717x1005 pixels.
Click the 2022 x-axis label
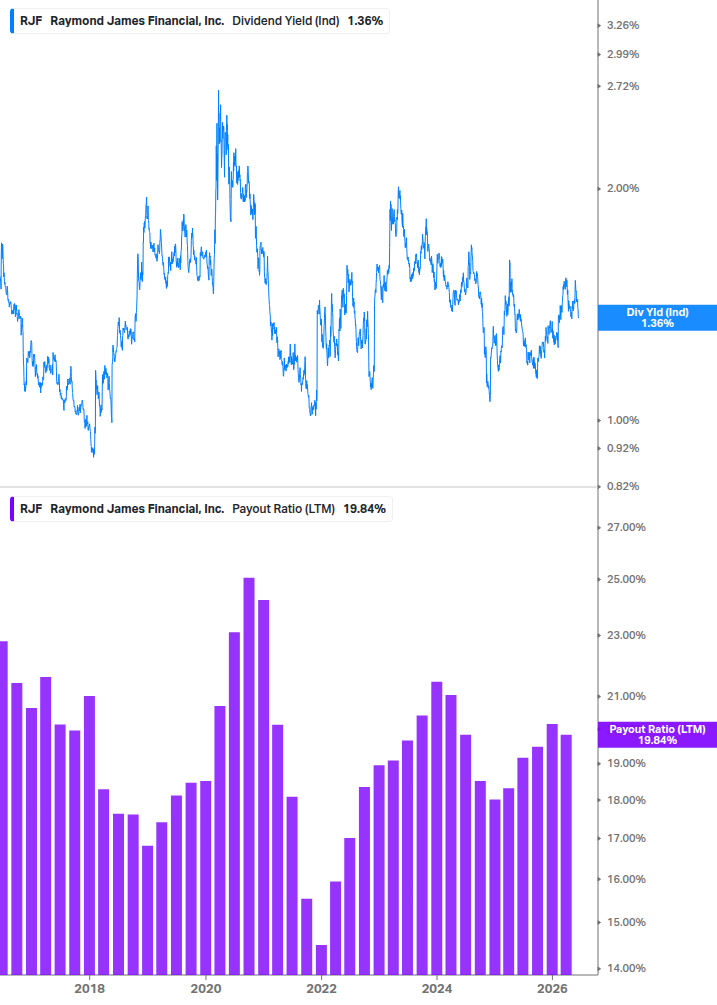[x=321, y=988]
